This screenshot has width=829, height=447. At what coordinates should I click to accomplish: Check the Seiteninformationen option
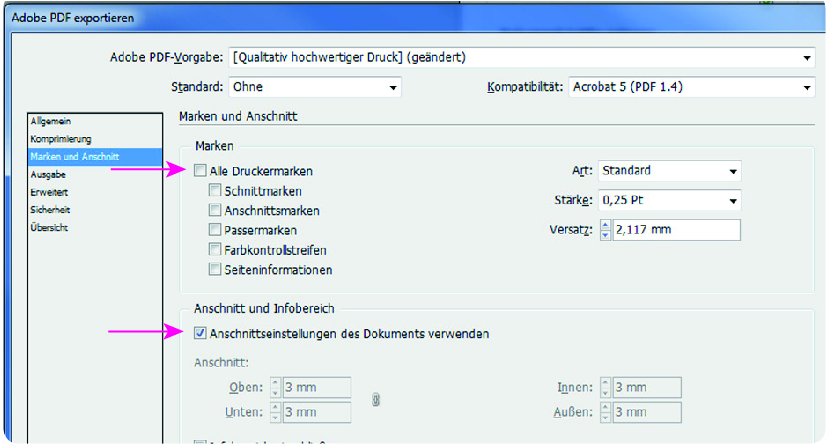(x=215, y=269)
